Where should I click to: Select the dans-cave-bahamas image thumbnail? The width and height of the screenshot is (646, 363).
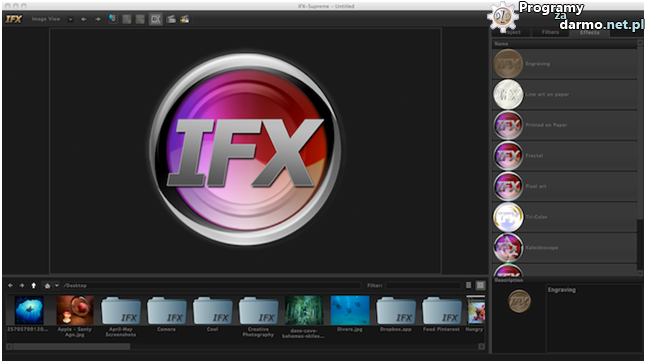point(304,311)
